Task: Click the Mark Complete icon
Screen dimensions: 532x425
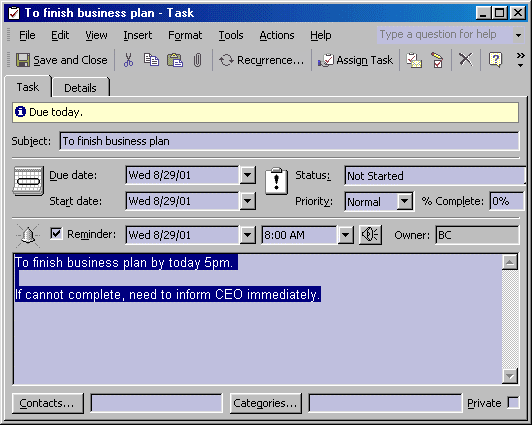Action: [x=437, y=60]
